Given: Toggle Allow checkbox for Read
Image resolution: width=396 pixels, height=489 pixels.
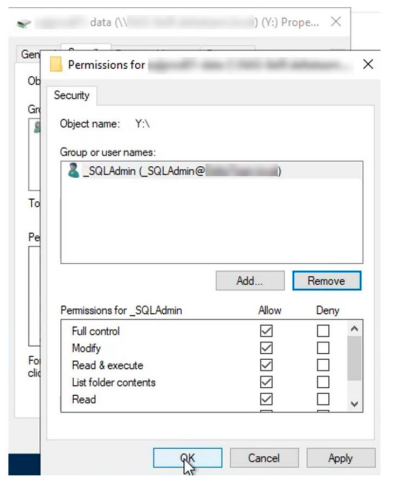Looking at the screenshot, I should click(x=266, y=399).
